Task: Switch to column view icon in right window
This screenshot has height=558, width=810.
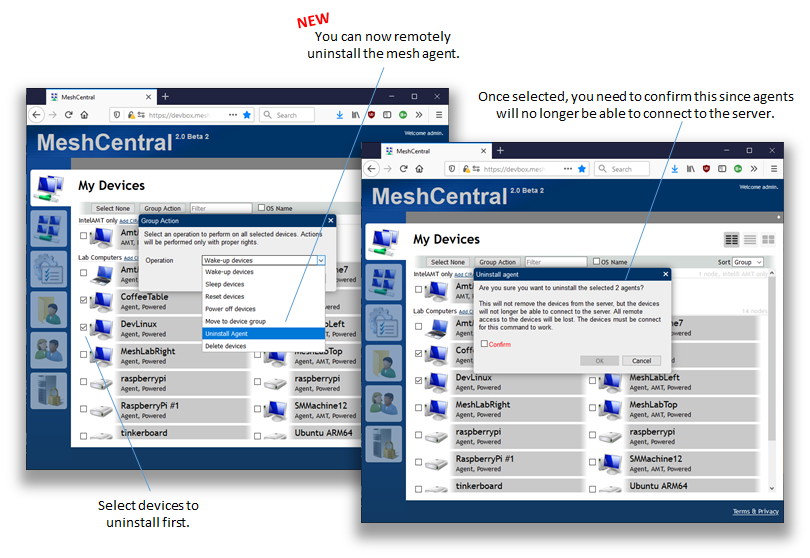Action: [x=731, y=239]
